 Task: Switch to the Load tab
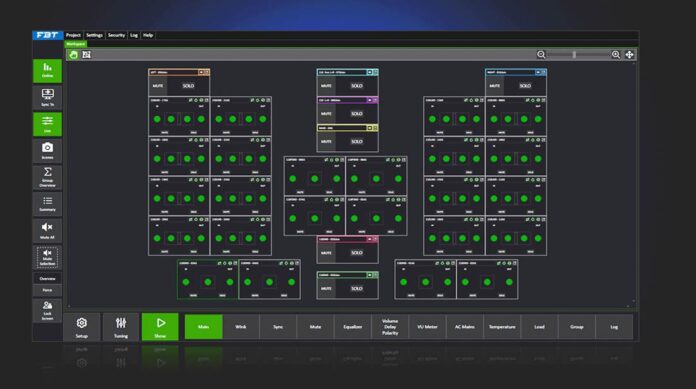click(539, 327)
